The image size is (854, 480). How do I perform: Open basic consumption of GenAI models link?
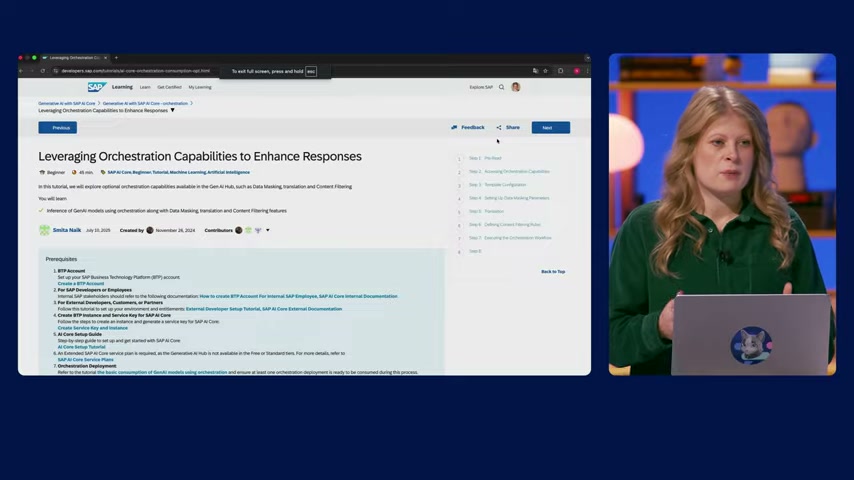pyautogui.click(x=162, y=372)
